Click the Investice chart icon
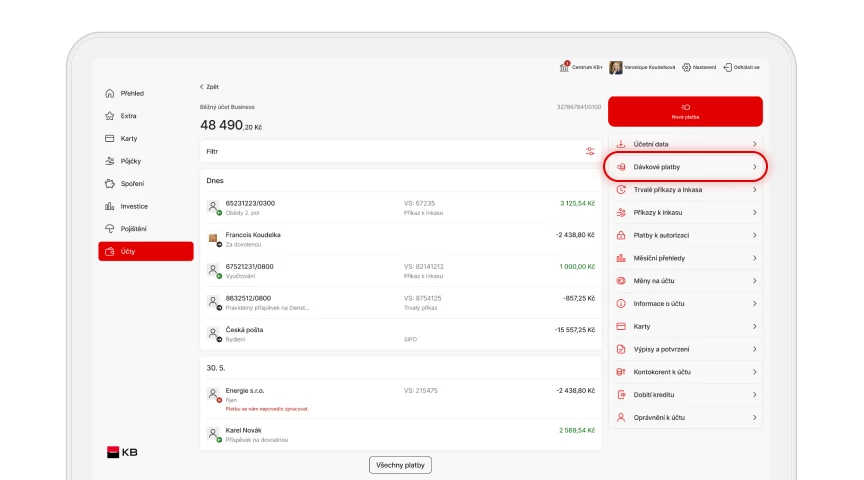 tap(110, 206)
